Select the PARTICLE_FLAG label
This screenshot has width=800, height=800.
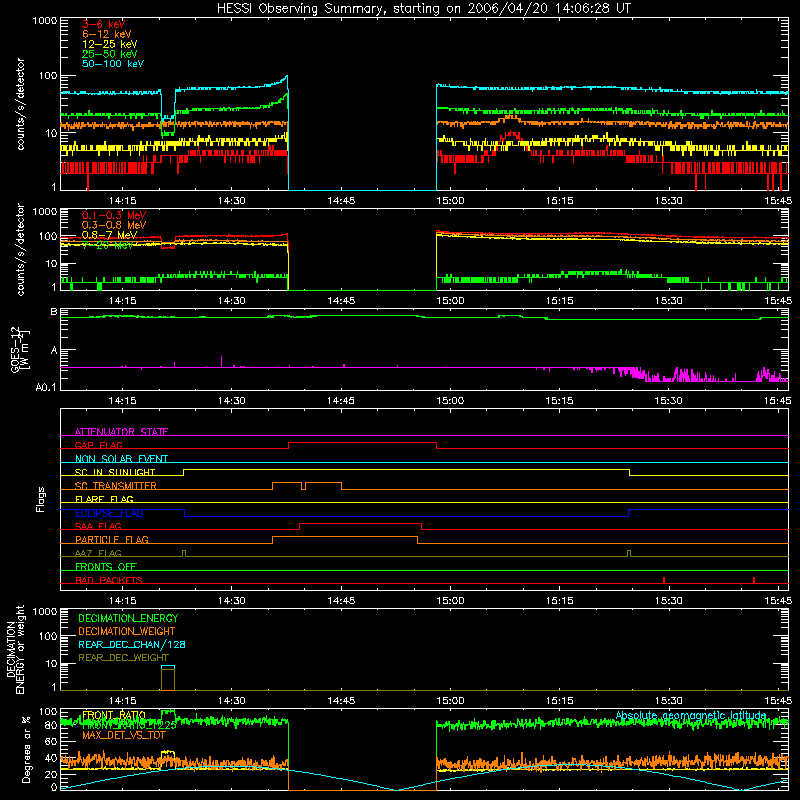coord(112,539)
